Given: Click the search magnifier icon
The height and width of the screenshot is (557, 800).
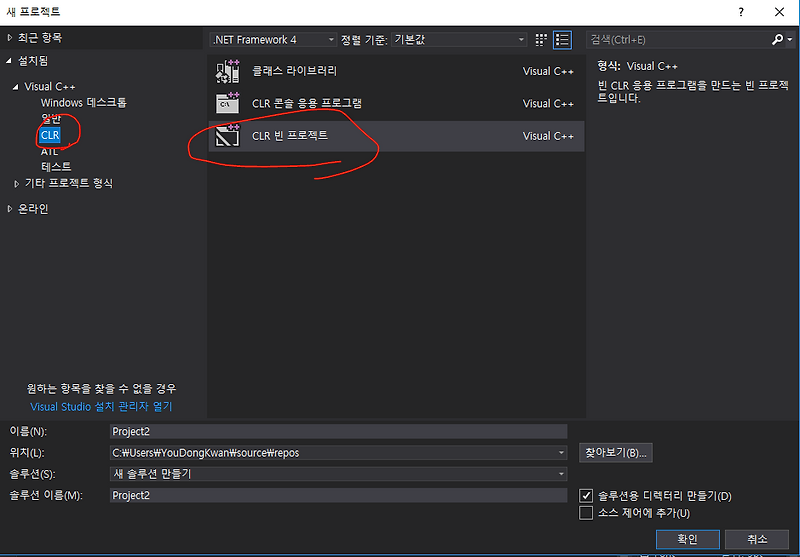Looking at the screenshot, I should (x=778, y=39).
